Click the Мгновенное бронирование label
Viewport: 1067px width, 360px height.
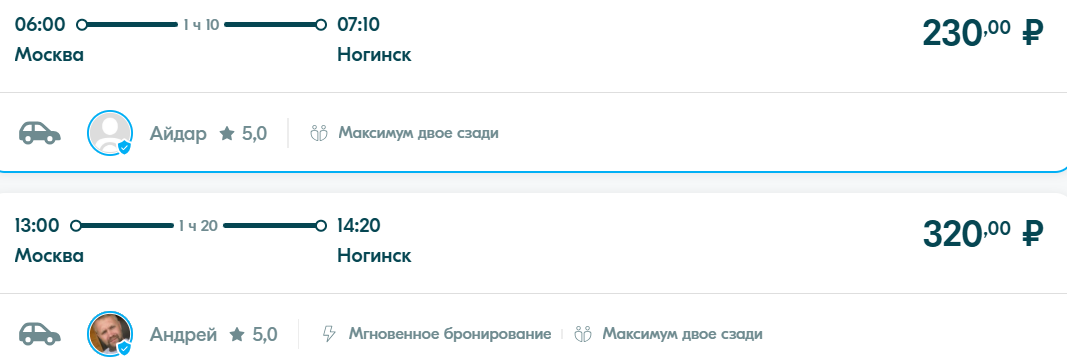coord(450,334)
